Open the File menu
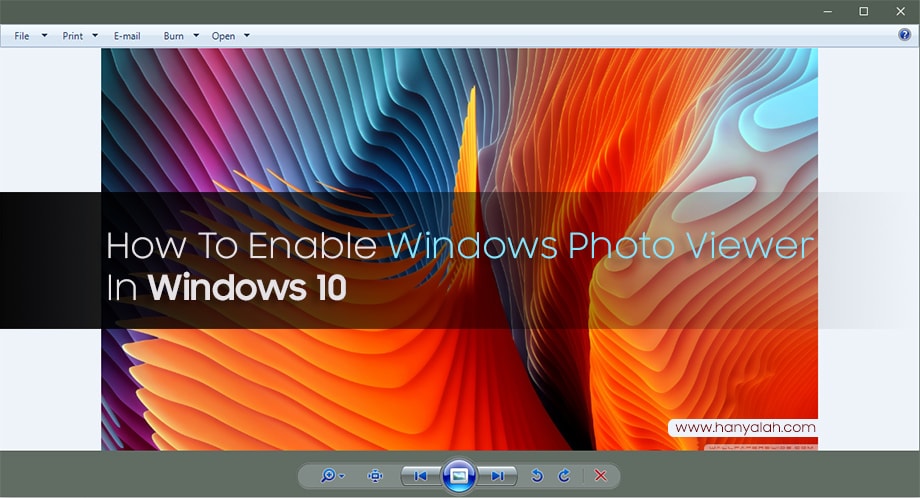This screenshot has height=498, width=920. [22, 36]
